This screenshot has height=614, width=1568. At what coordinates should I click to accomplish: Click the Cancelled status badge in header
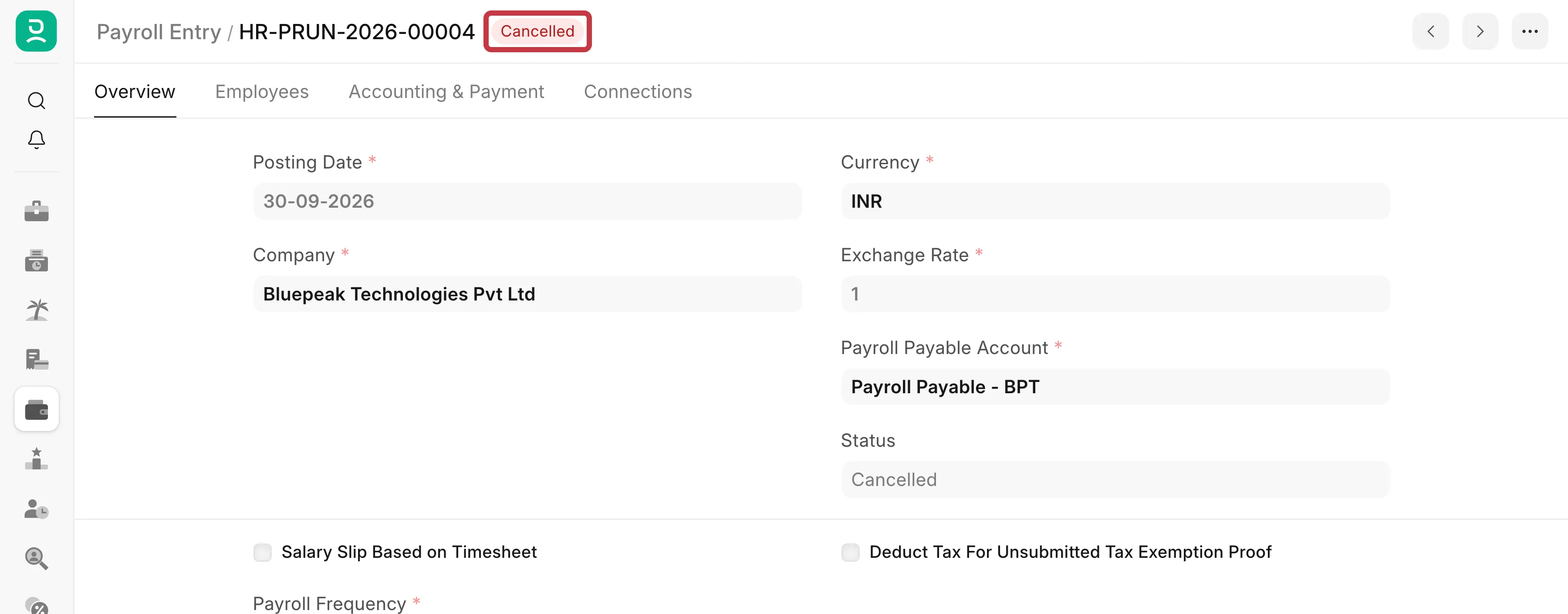pos(537,31)
